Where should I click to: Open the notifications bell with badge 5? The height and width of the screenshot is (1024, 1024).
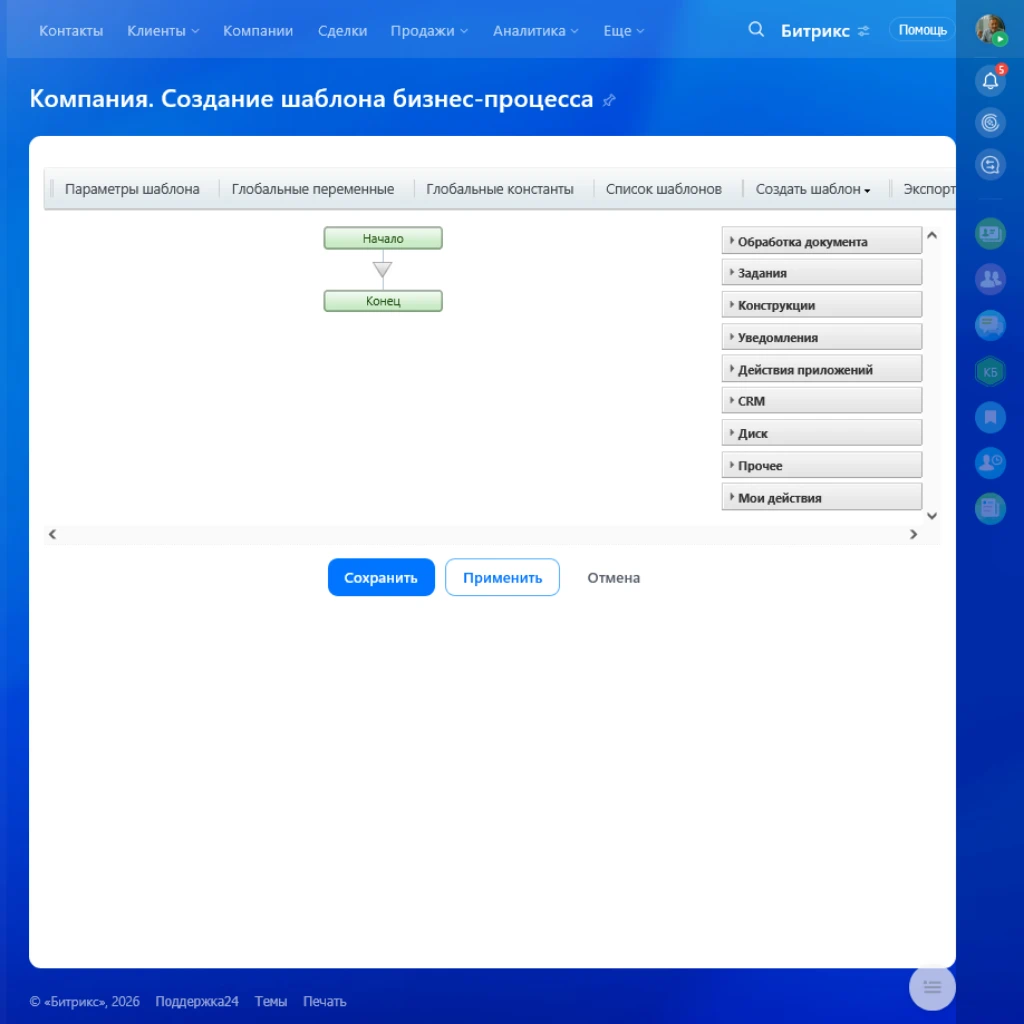click(x=989, y=81)
